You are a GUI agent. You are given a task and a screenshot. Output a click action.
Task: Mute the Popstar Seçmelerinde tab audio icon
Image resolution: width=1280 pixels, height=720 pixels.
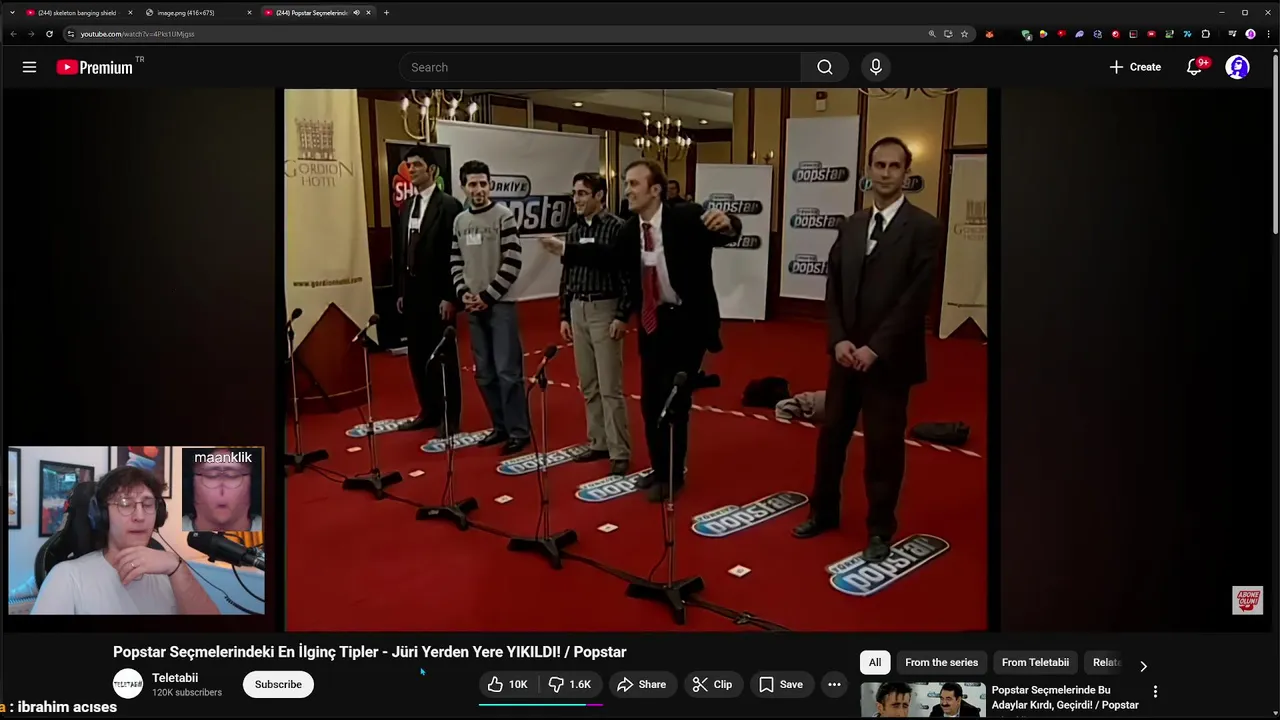357,13
